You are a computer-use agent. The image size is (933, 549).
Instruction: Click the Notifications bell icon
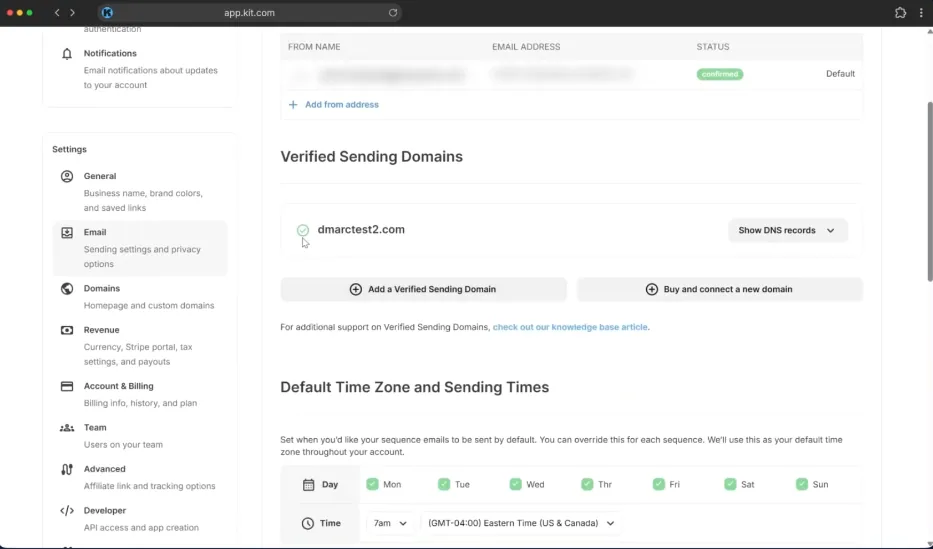[x=67, y=54]
